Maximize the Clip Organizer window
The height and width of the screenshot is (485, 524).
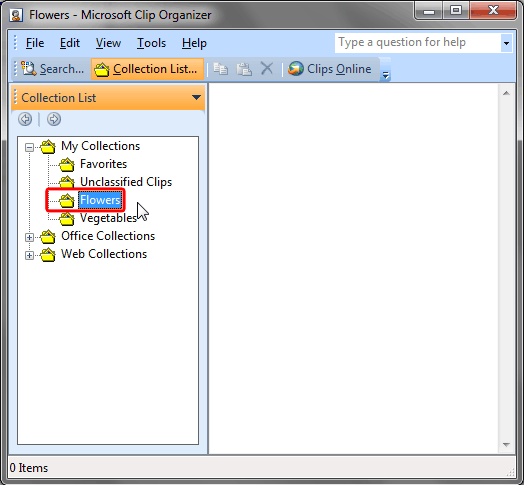pyautogui.click(x=456, y=11)
